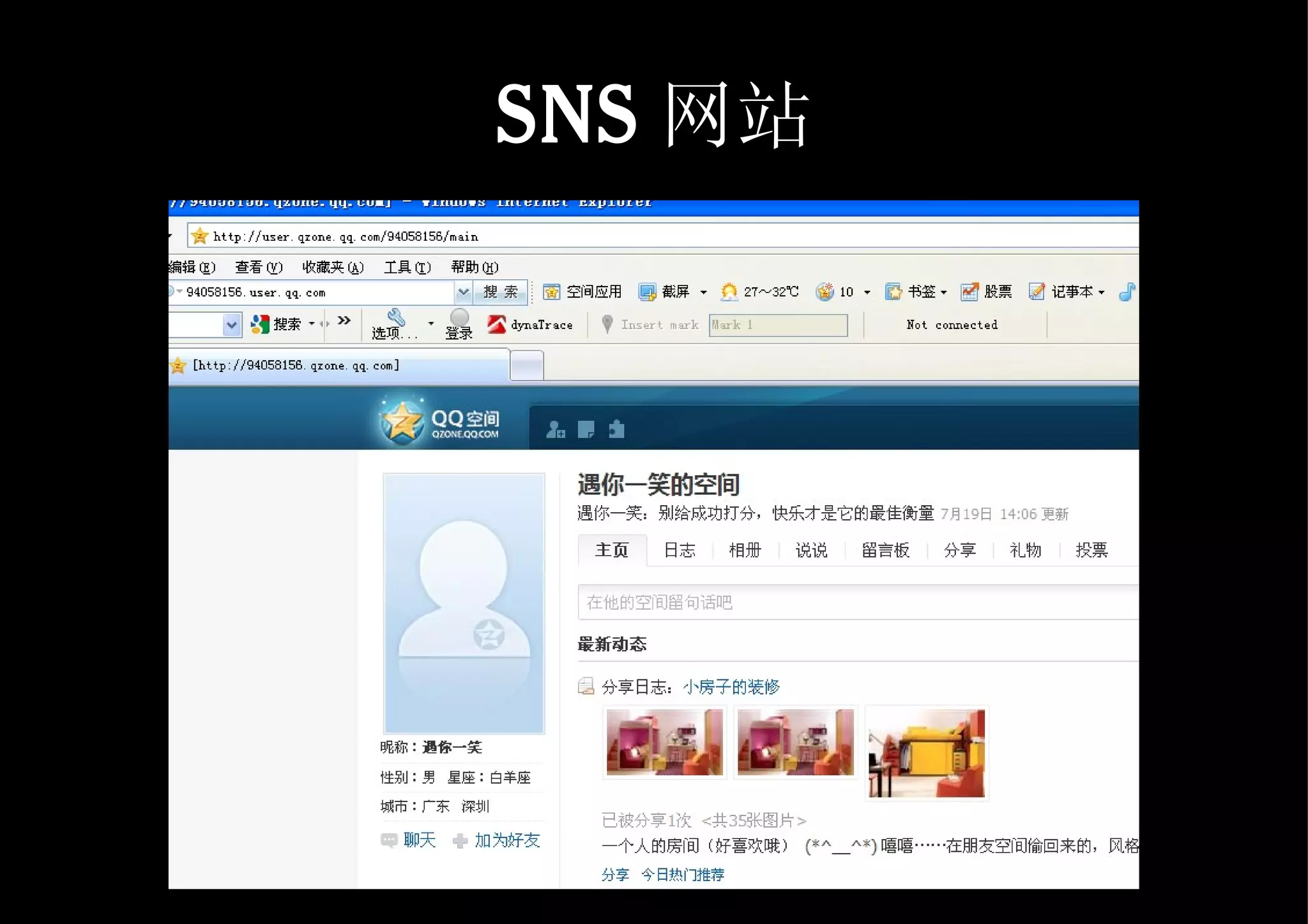Open the 工具(T) menu
The image size is (1308, 924).
tap(407, 267)
